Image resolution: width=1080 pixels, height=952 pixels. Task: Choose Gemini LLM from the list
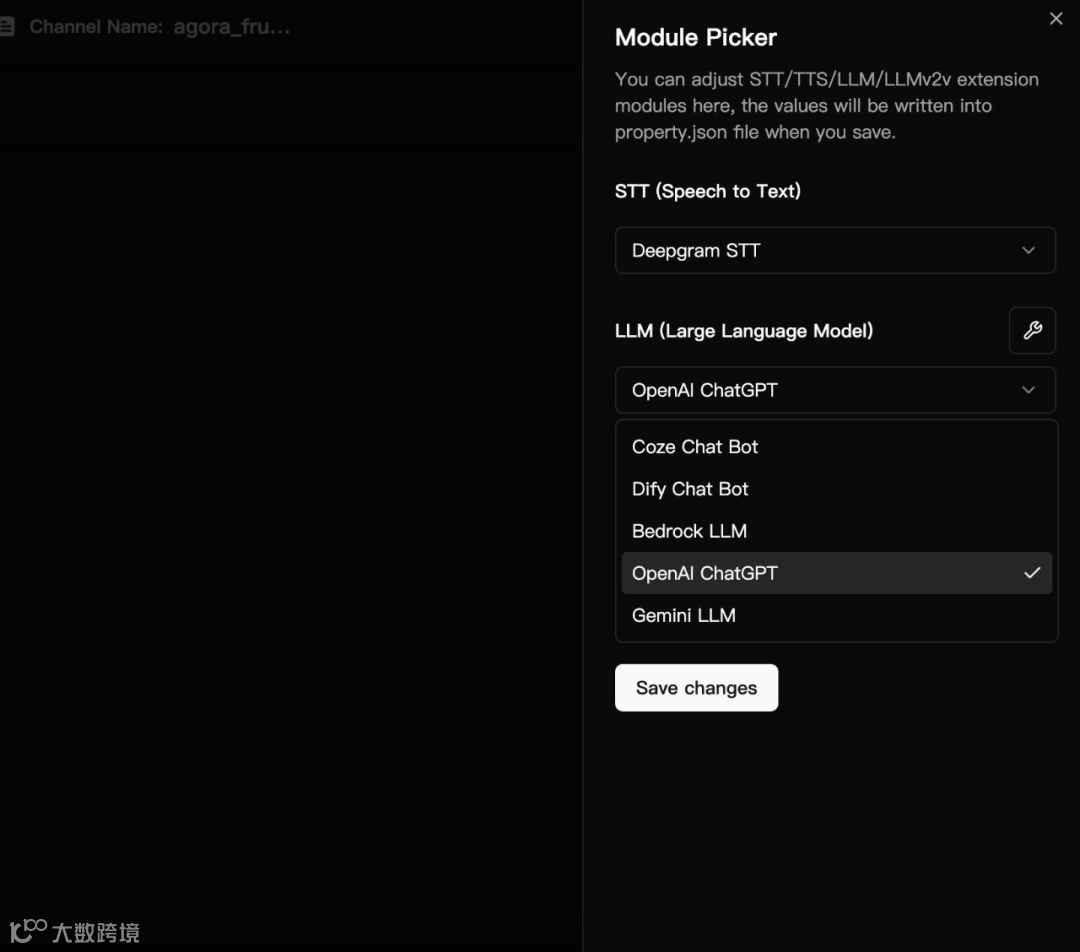click(x=836, y=615)
